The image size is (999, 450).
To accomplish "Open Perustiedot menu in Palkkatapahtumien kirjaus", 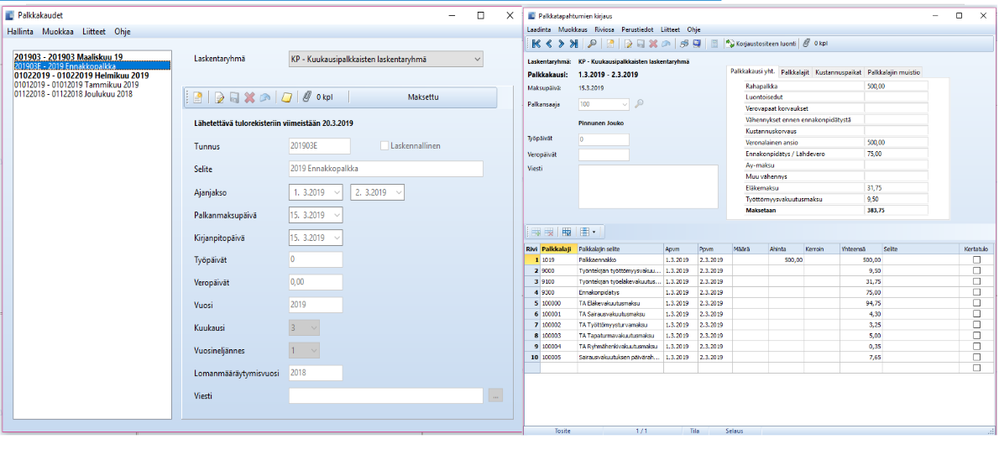I will pyautogui.click(x=639, y=29).
